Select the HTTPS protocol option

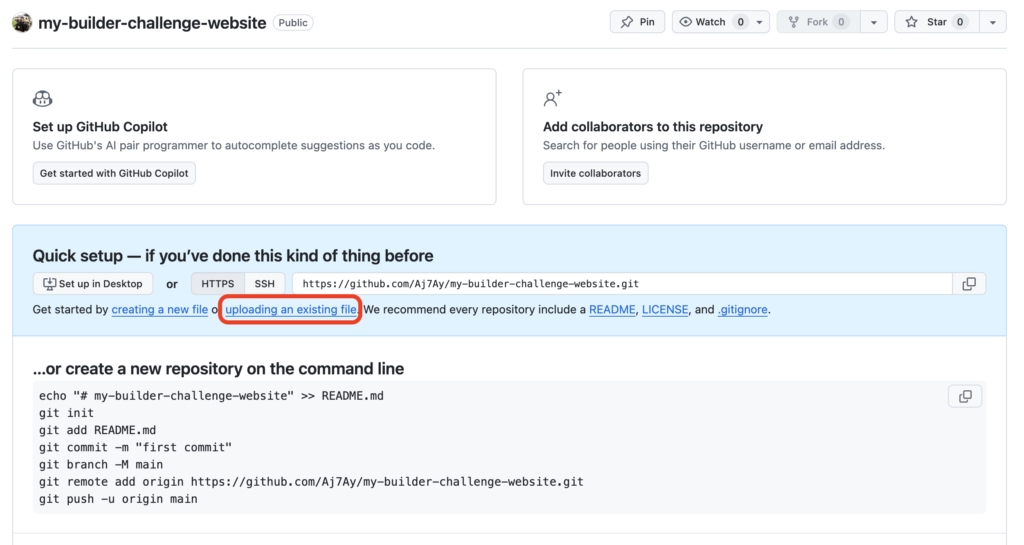[218, 284]
